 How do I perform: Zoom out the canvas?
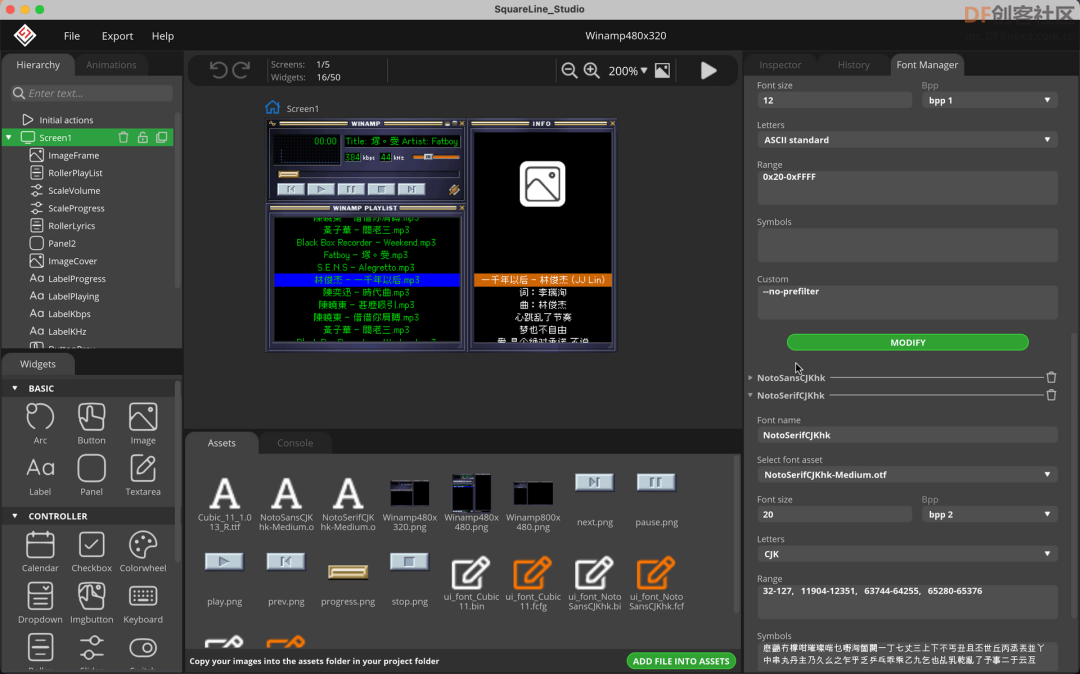pos(569,70)
